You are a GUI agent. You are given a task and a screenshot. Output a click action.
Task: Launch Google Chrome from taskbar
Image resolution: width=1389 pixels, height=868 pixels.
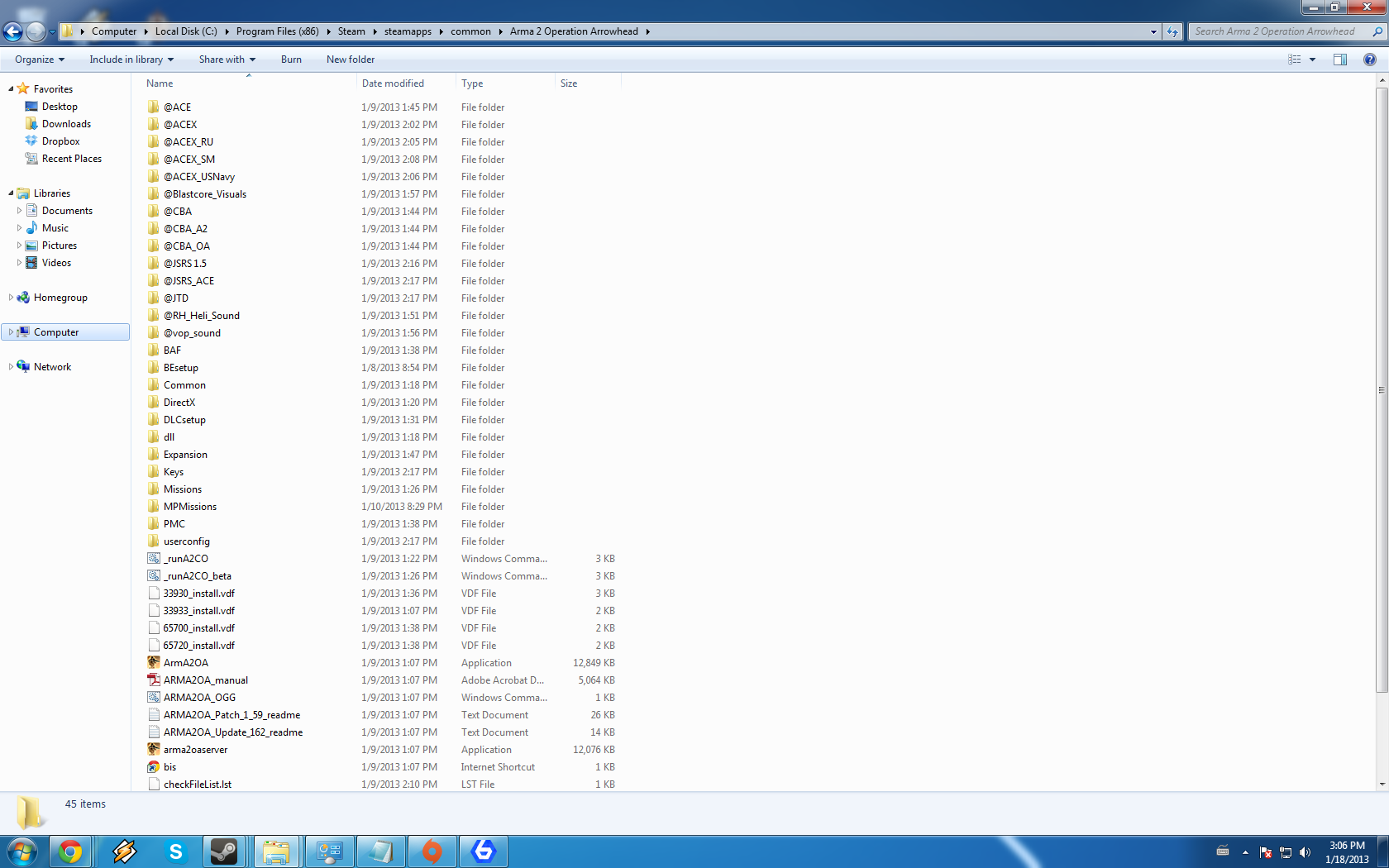(x=70, y=851)
